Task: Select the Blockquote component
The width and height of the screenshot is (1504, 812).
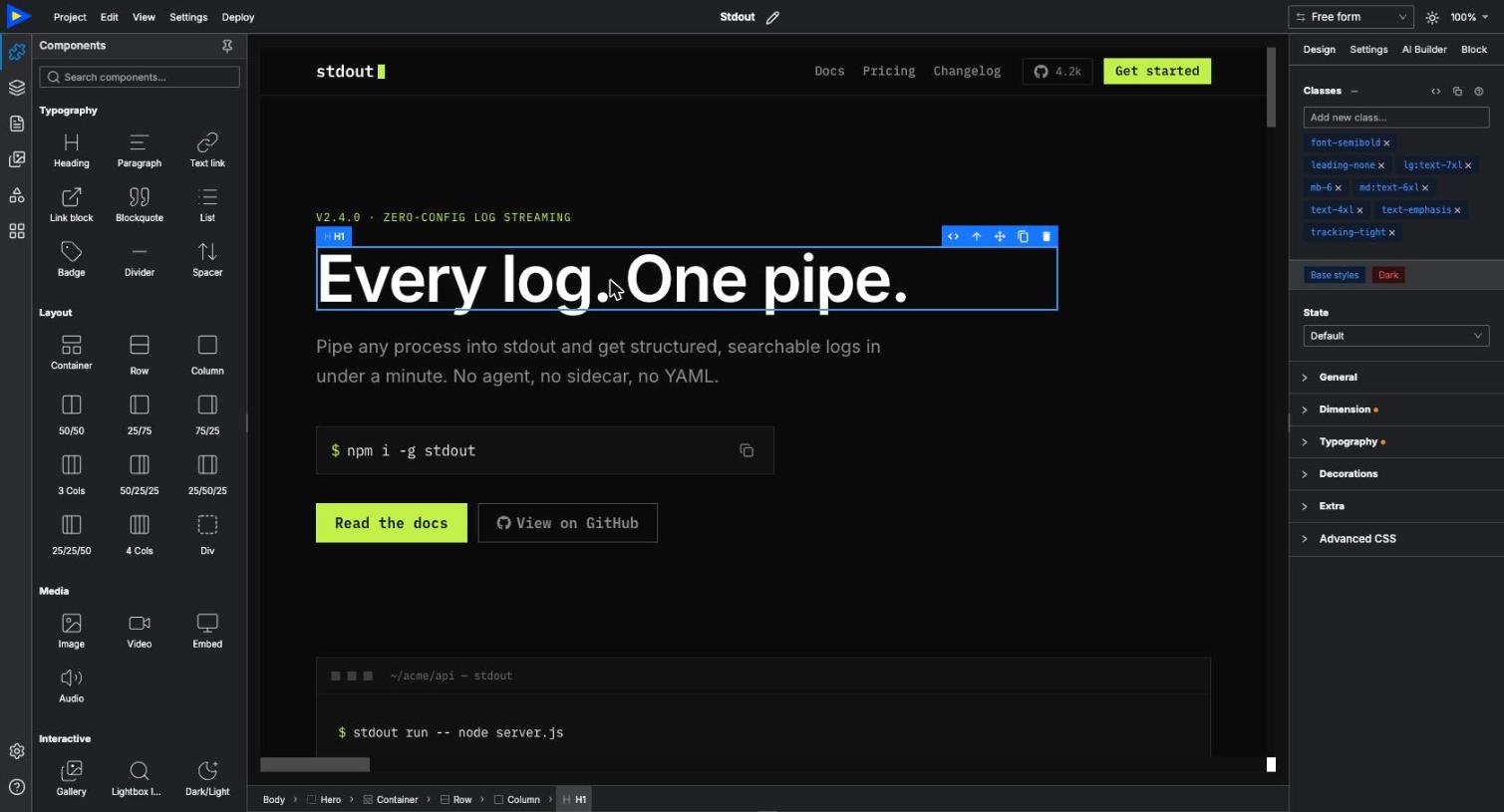Action: tap(140, 204)
